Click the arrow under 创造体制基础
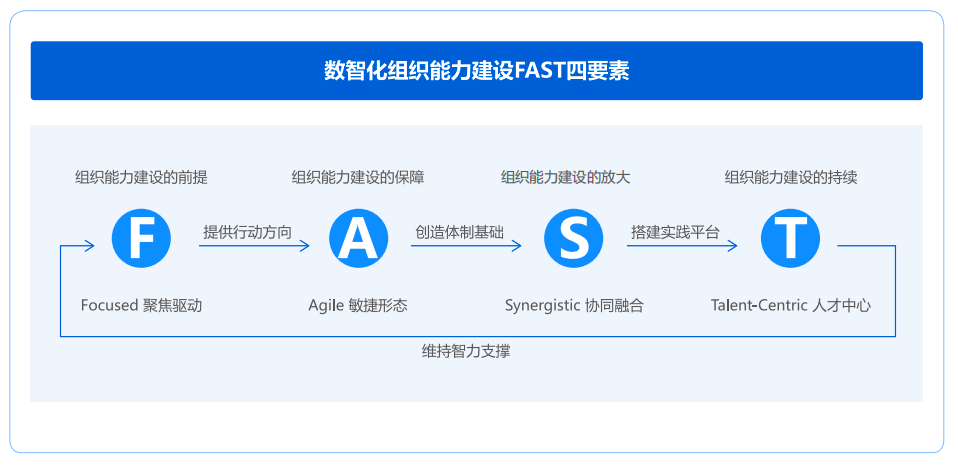 coord(466,245)
